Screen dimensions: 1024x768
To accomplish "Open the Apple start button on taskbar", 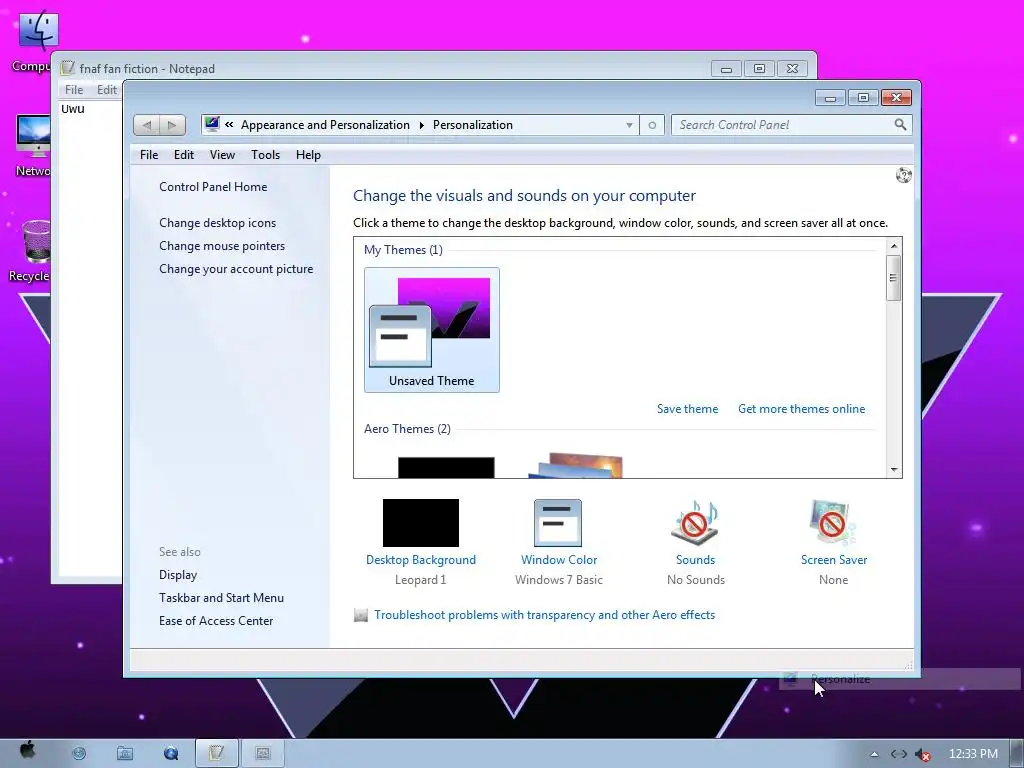I will [x=27, y=750].
